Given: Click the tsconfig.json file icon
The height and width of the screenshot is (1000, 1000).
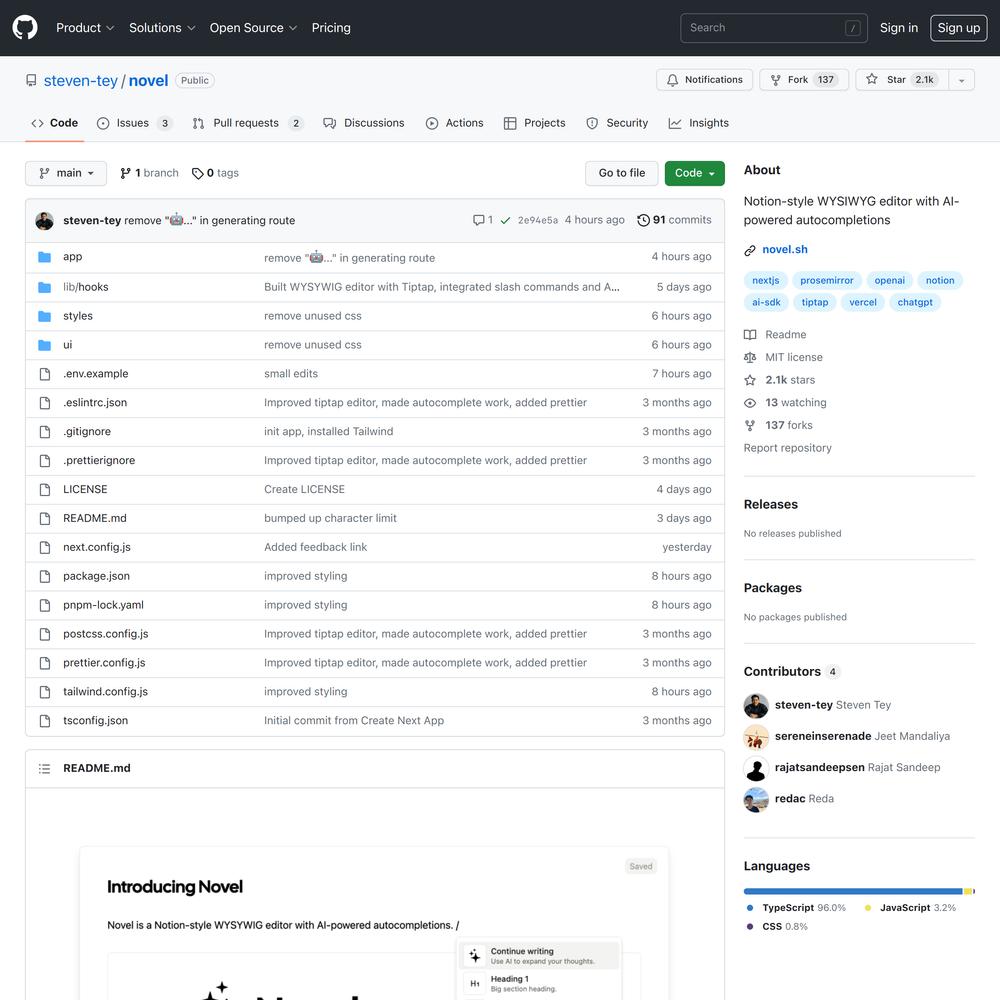Looking at the screenshot, I should (x=45, y=721).
